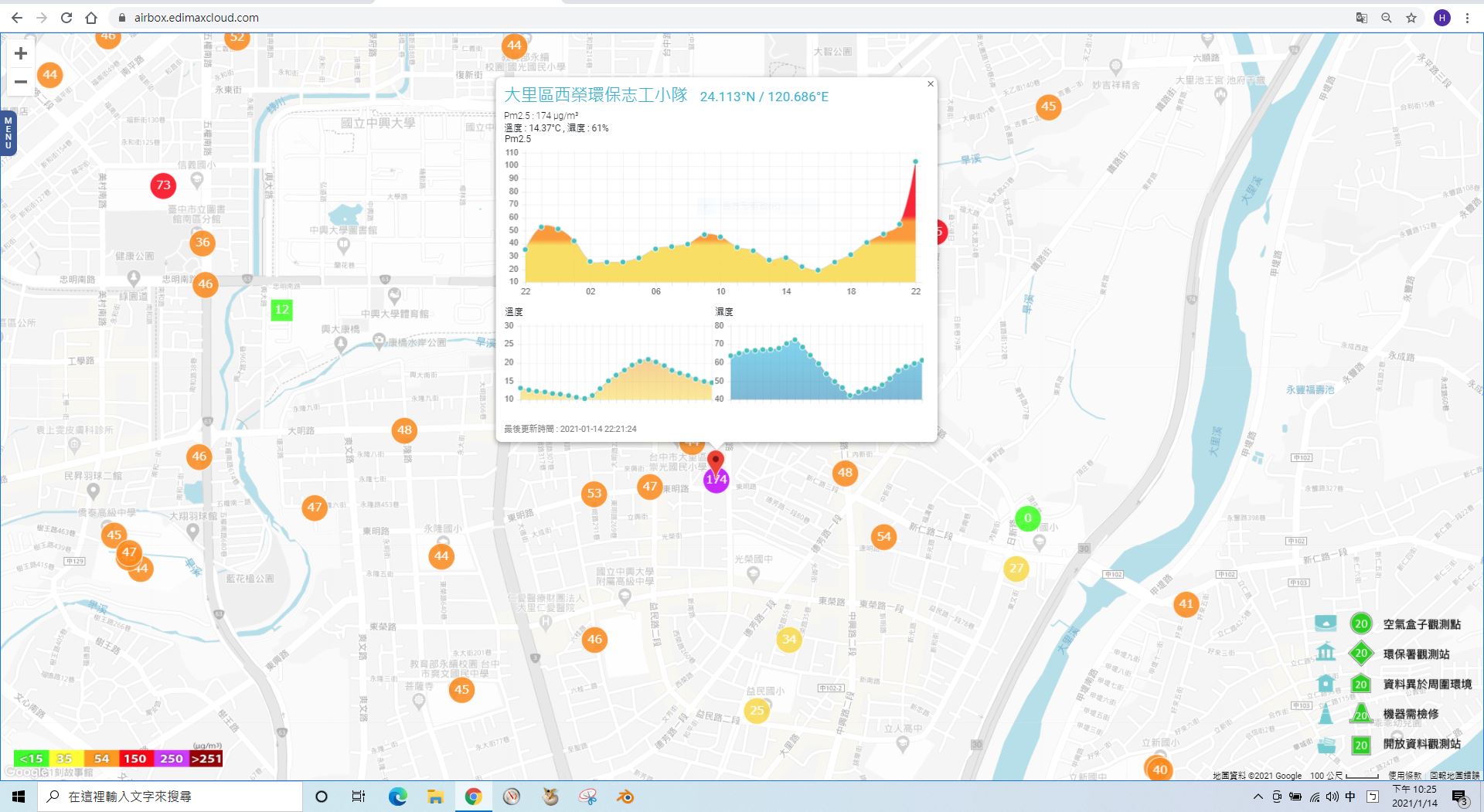Toggle 空氣盒子觀測點 layer teal icon
1484x812 pixels.
point(1326,623)
